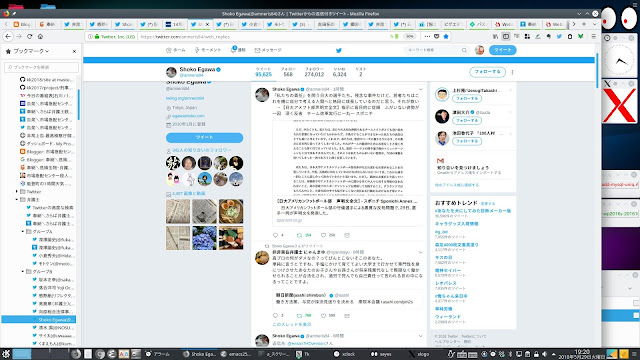Viewport: 640px width, 360px height.
Task: Collapse the 'グループA' bookmark folder
Action: [x=22, y=231]
